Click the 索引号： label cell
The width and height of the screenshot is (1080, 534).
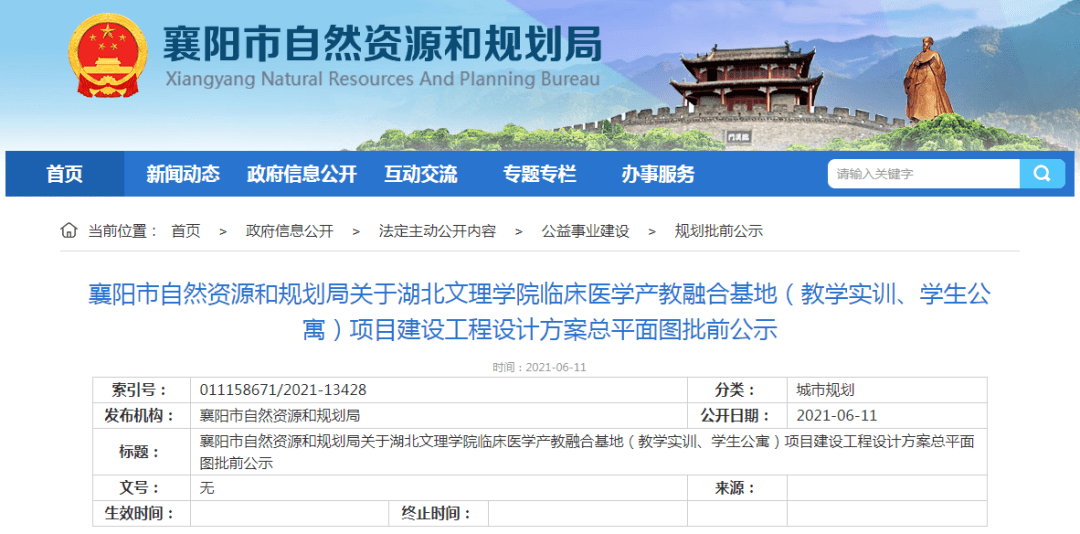pos(142,390)
